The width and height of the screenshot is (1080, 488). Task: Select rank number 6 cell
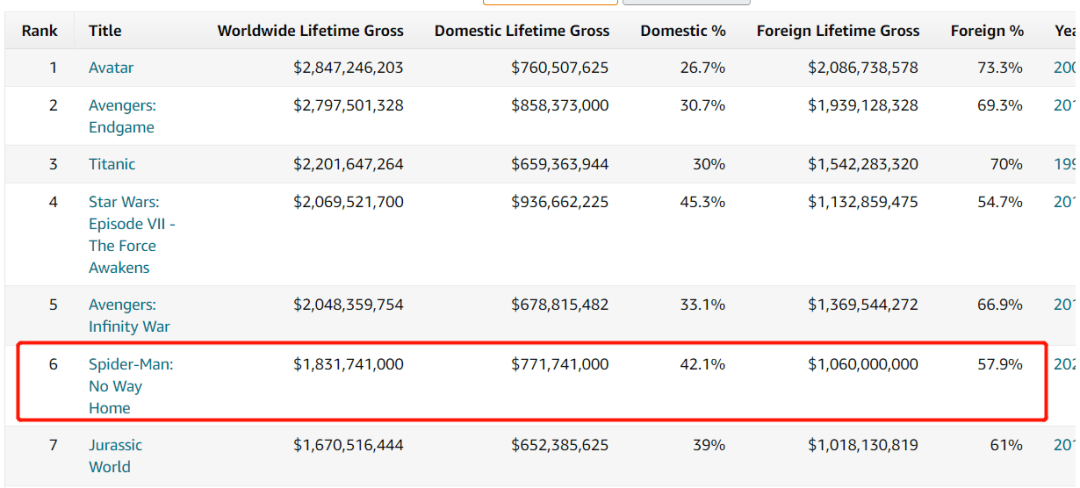click(x=53, y=364)
